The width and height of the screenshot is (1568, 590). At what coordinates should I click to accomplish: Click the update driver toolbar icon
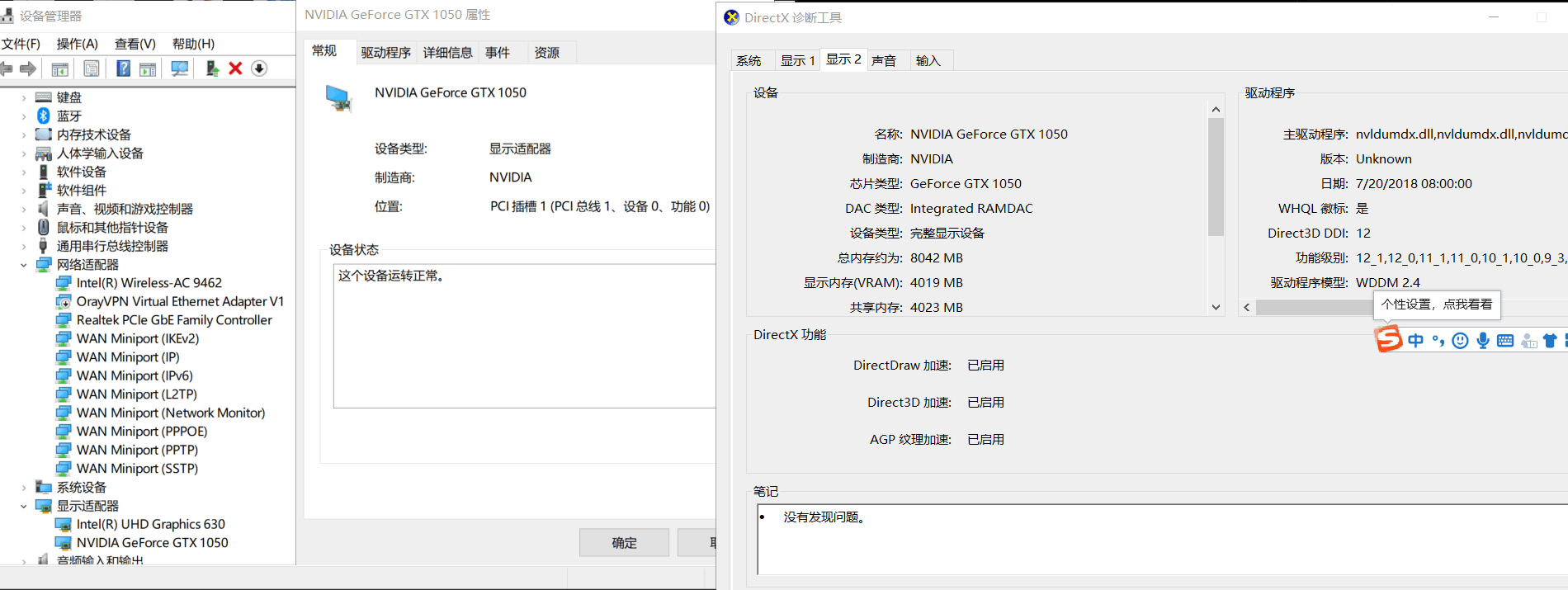tap(211, 68)
